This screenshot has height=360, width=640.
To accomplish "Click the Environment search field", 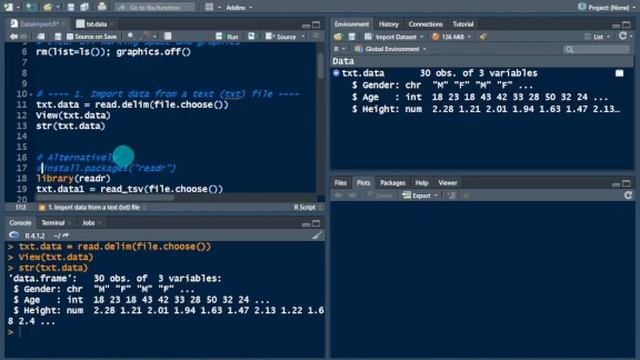I will point(596,49).
